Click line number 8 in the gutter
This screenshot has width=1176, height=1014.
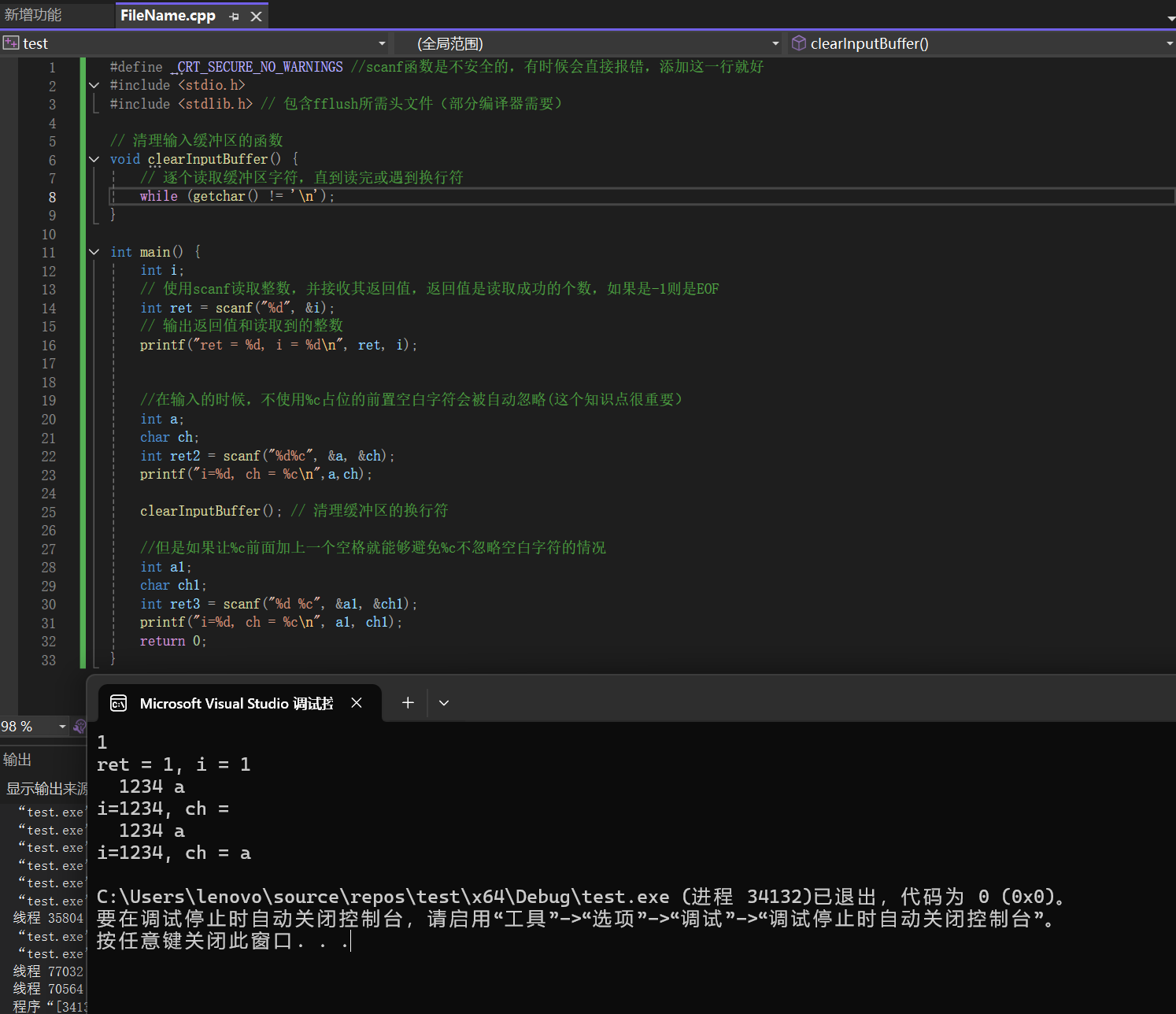coord(52,197)
